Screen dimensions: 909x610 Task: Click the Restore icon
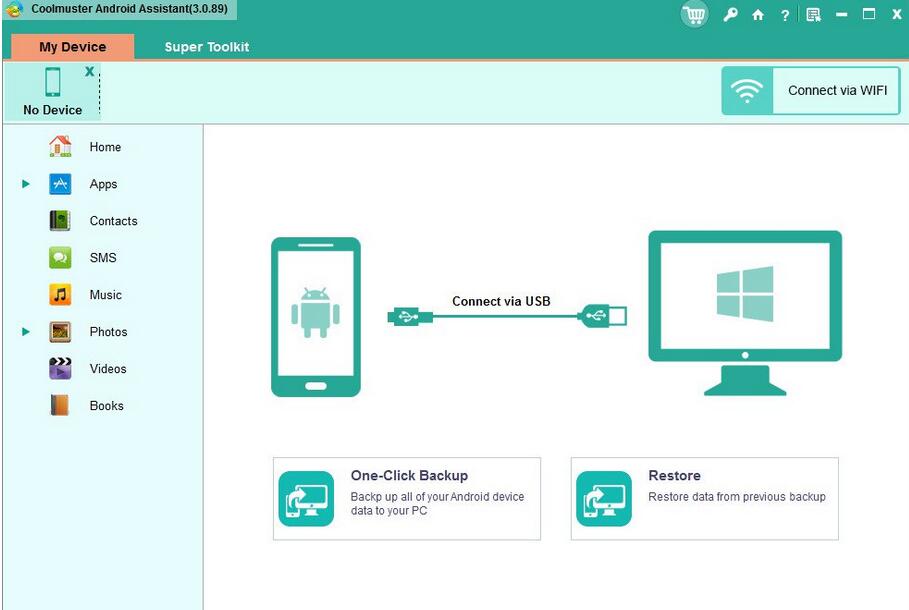tap(604, 499)
